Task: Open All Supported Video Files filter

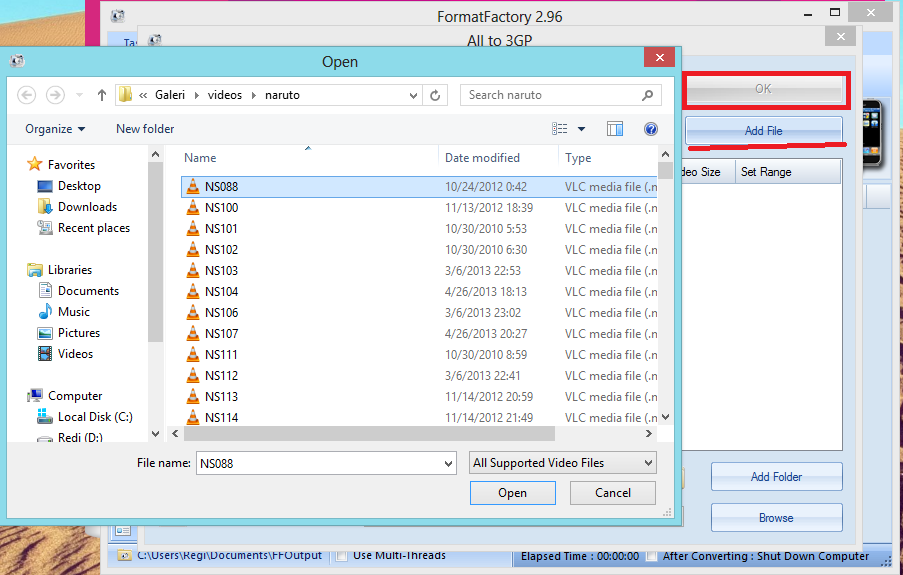Action: (563, 463)
